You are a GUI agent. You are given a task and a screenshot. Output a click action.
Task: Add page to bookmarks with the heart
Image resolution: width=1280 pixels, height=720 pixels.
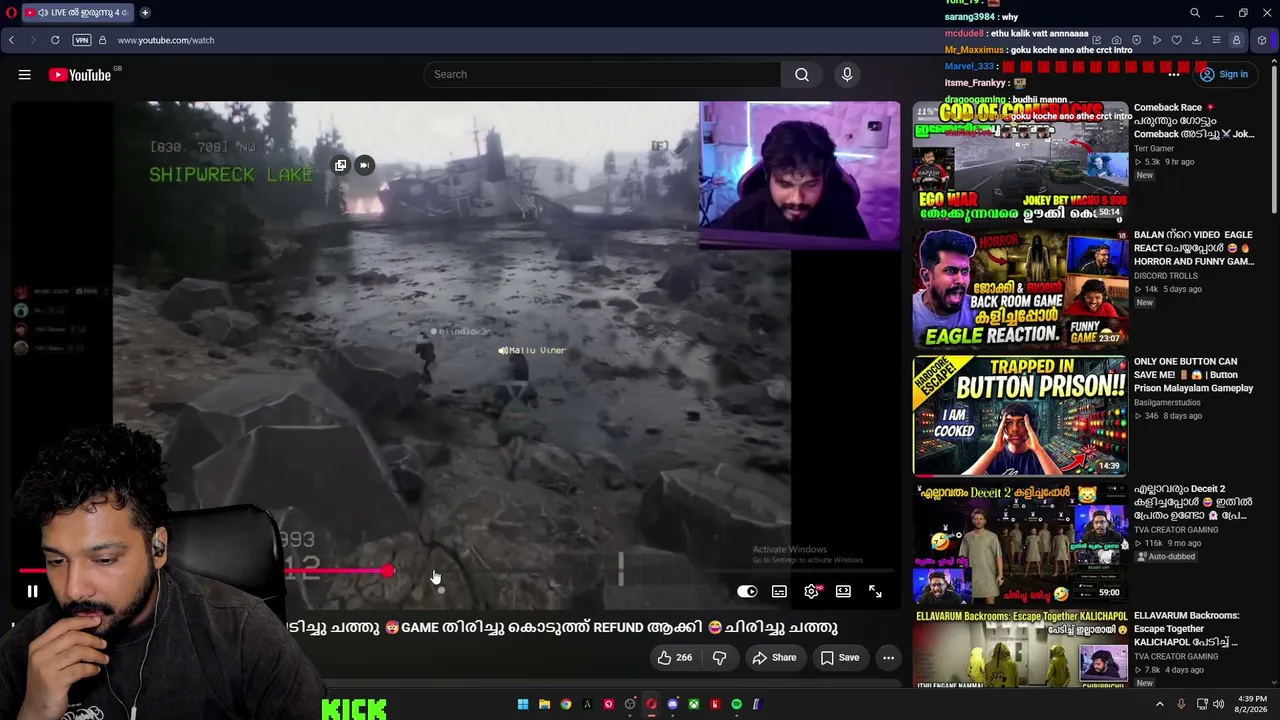(x=1177, y=40)
